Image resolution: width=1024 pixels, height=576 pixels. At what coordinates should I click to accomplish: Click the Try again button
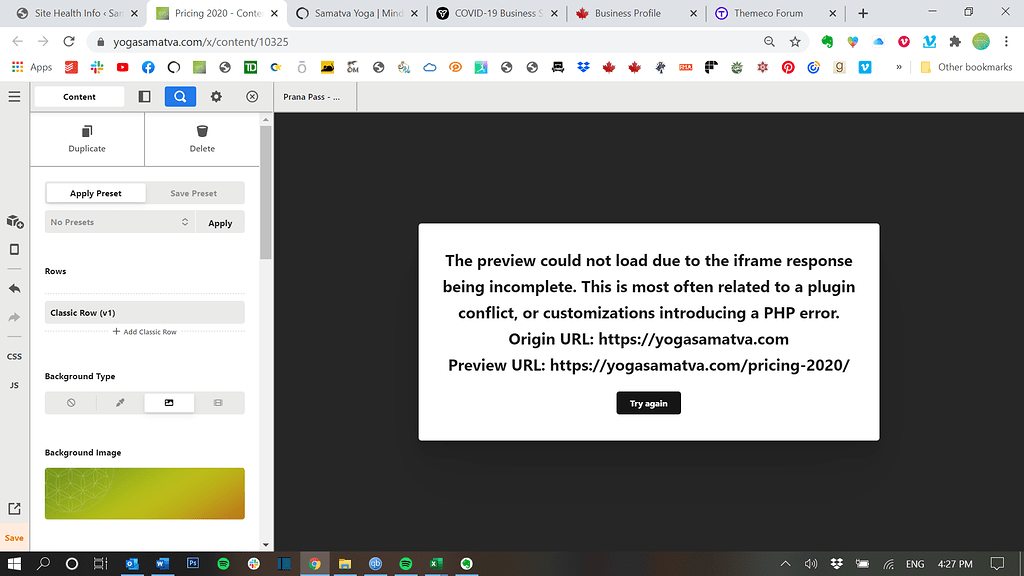coord(648,403)
